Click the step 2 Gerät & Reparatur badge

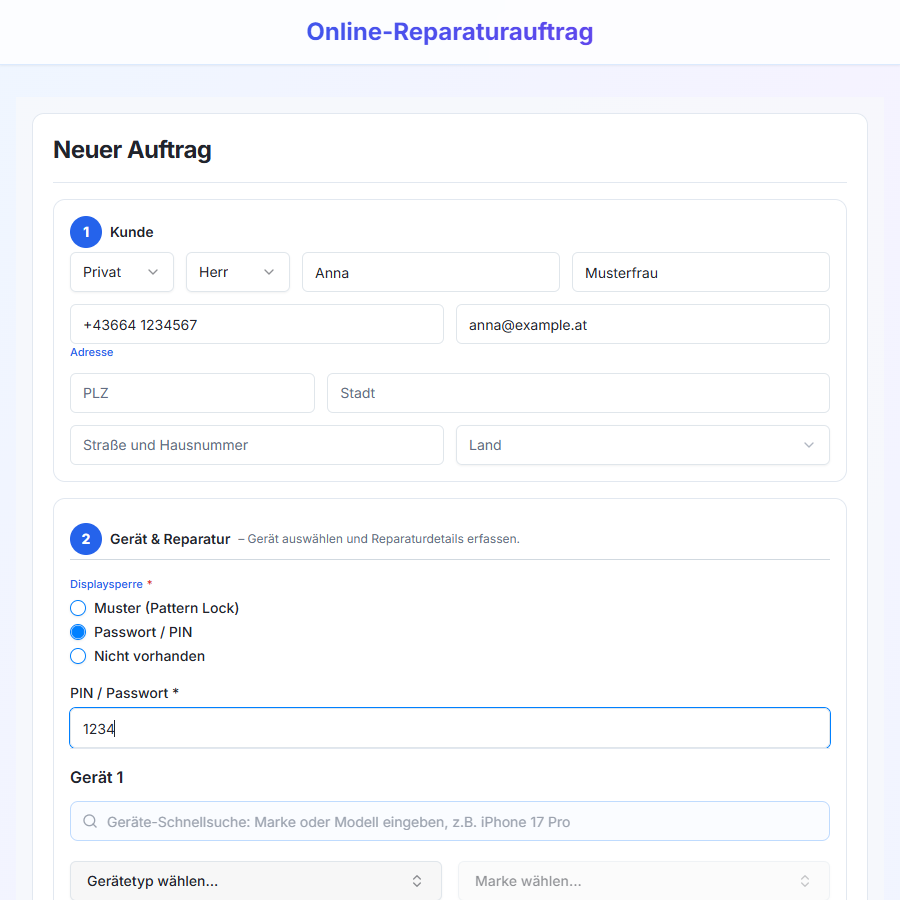pyautogui.click(x=86, y=539)
